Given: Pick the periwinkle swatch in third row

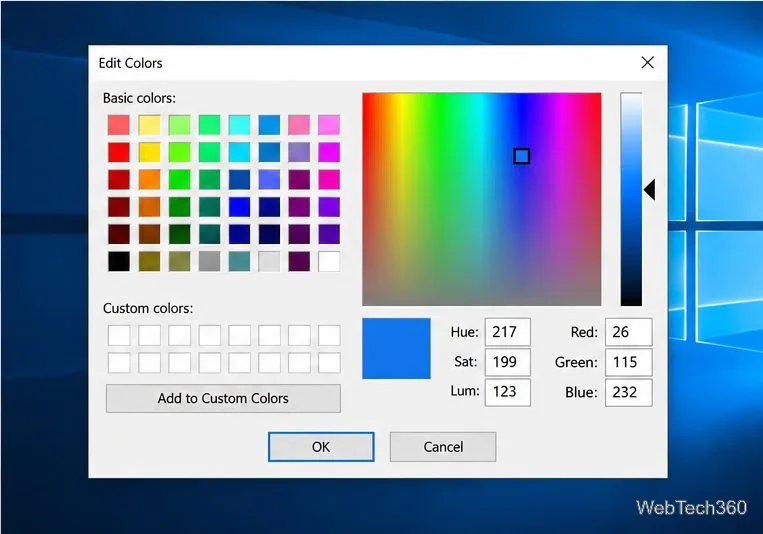Looking at the screenshot, I should coord(269,180).
